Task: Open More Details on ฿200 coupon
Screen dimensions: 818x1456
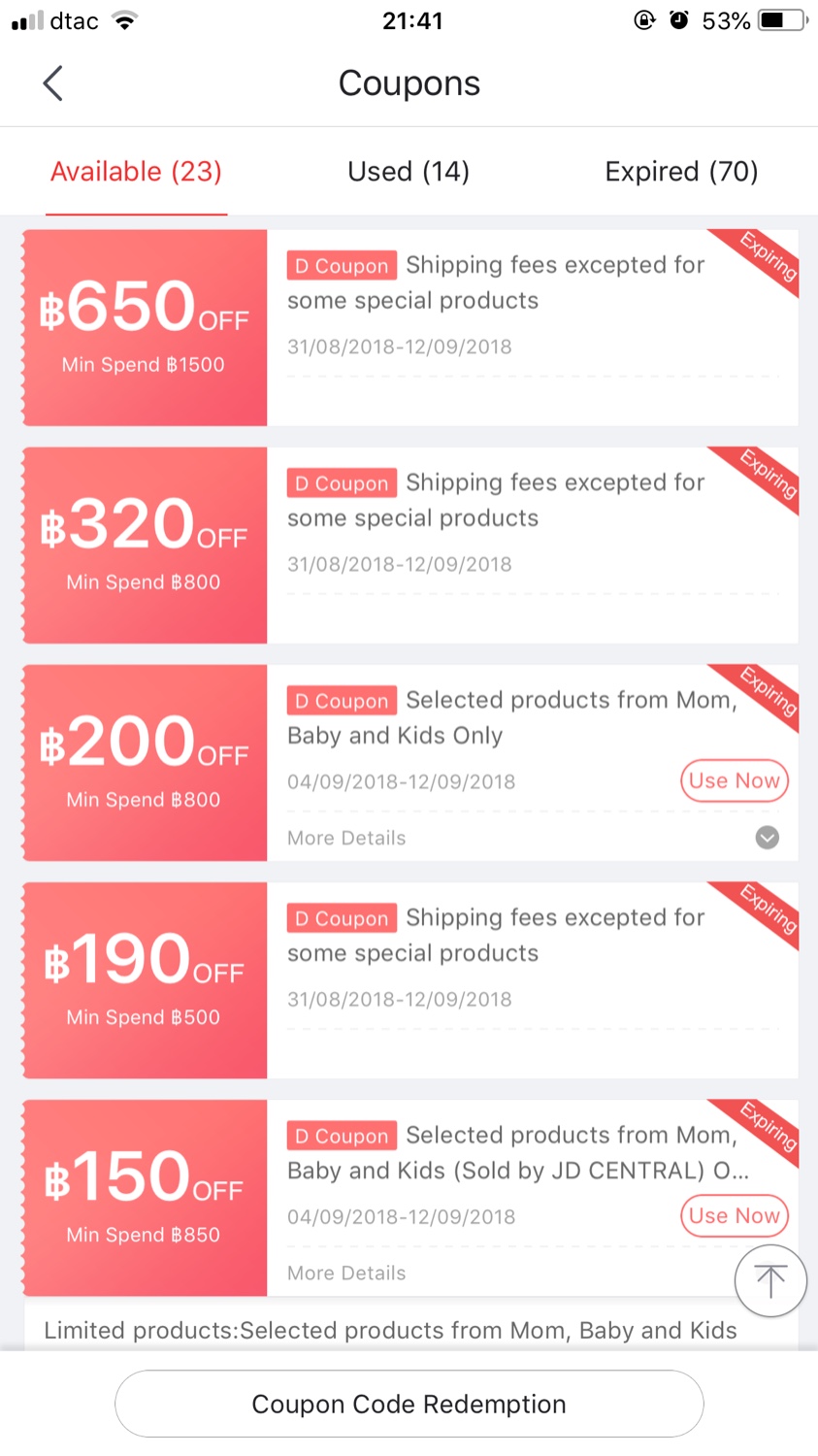Action: [x=346, y=838]
